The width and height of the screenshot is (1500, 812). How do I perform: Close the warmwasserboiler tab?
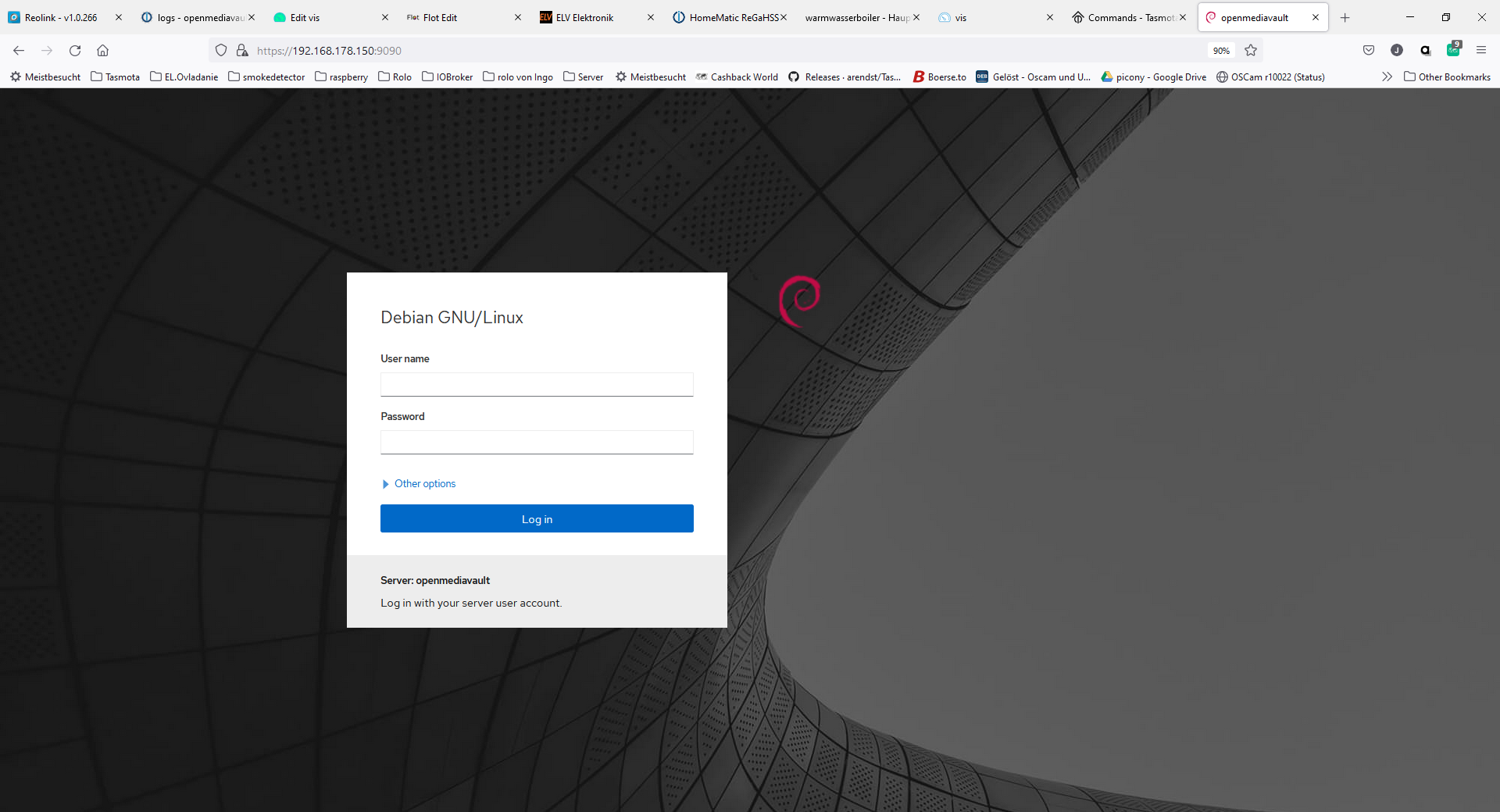[x=916, y=17]
